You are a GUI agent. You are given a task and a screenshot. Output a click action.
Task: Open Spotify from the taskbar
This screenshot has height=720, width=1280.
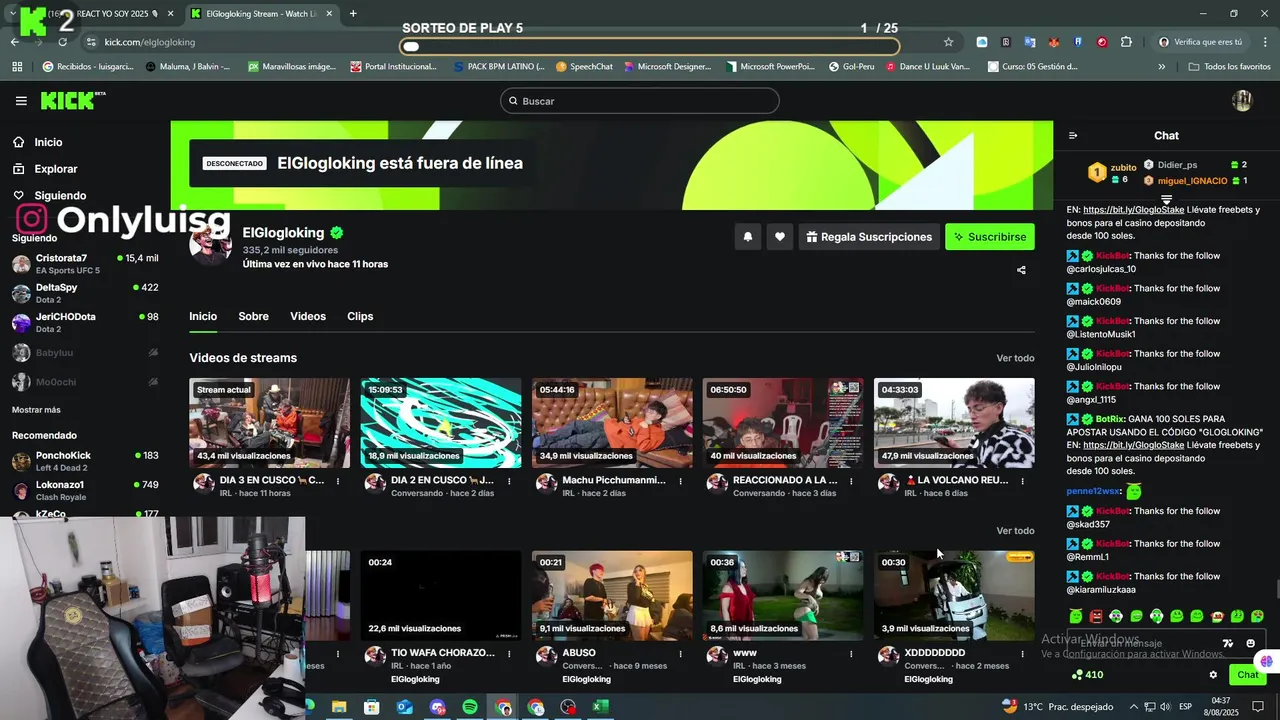pos(470,707)
